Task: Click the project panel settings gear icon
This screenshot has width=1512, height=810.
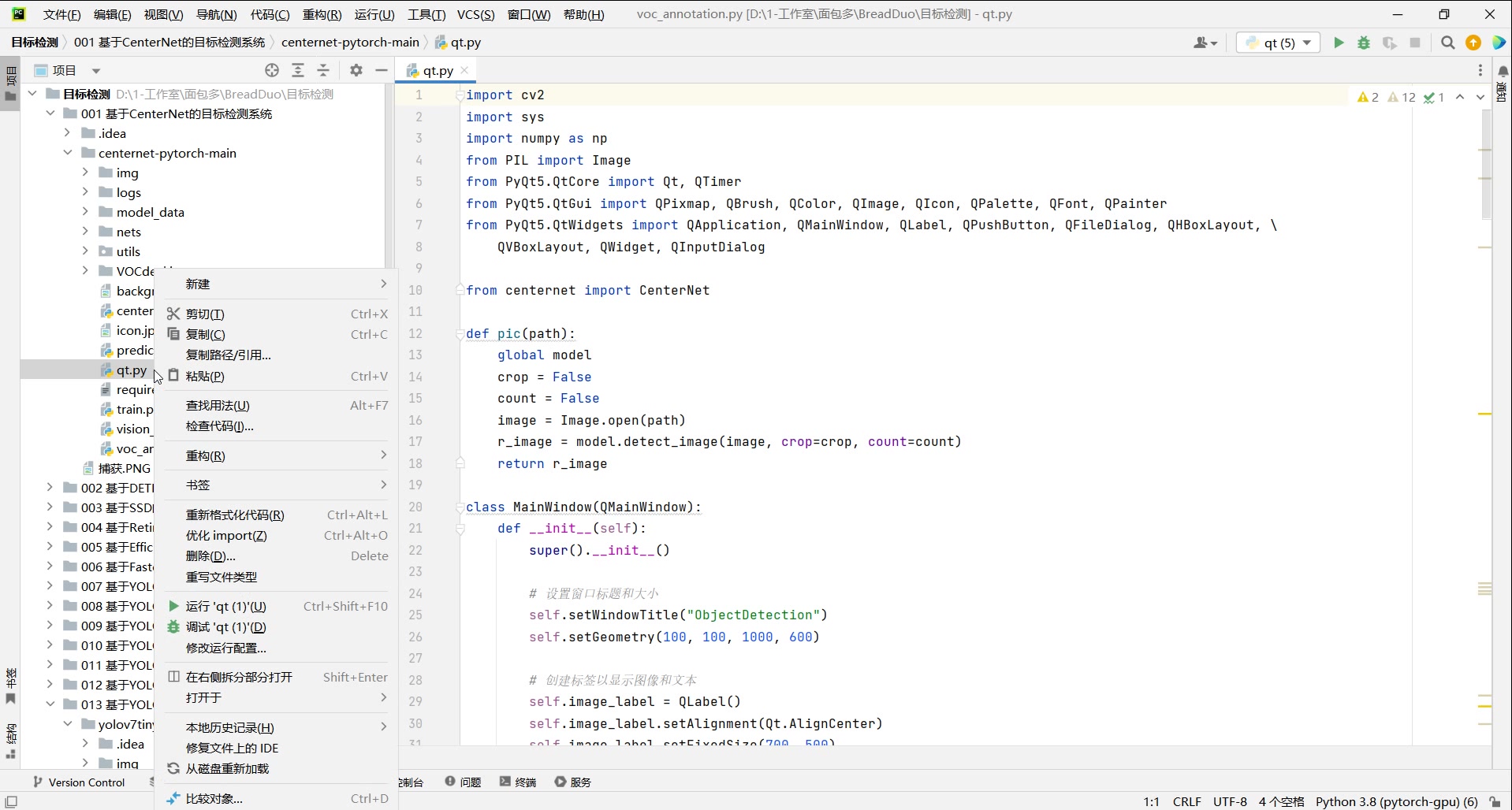Action: 356,70
